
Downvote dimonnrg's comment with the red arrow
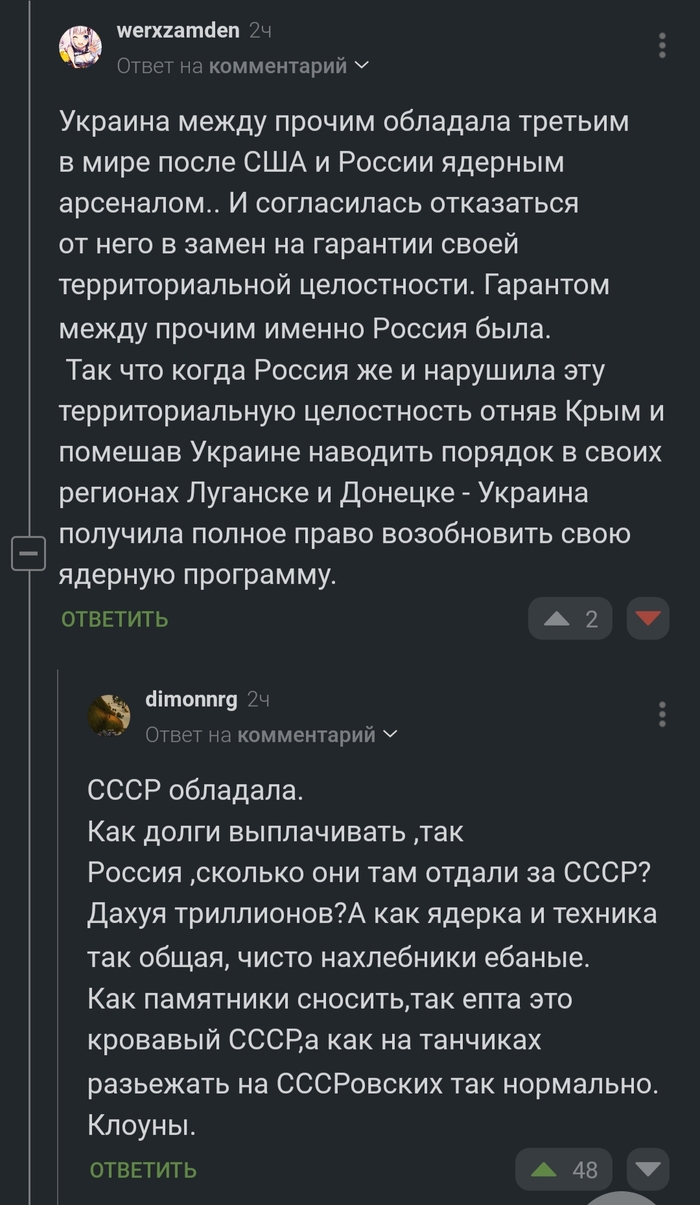(x=648, y=1169)
